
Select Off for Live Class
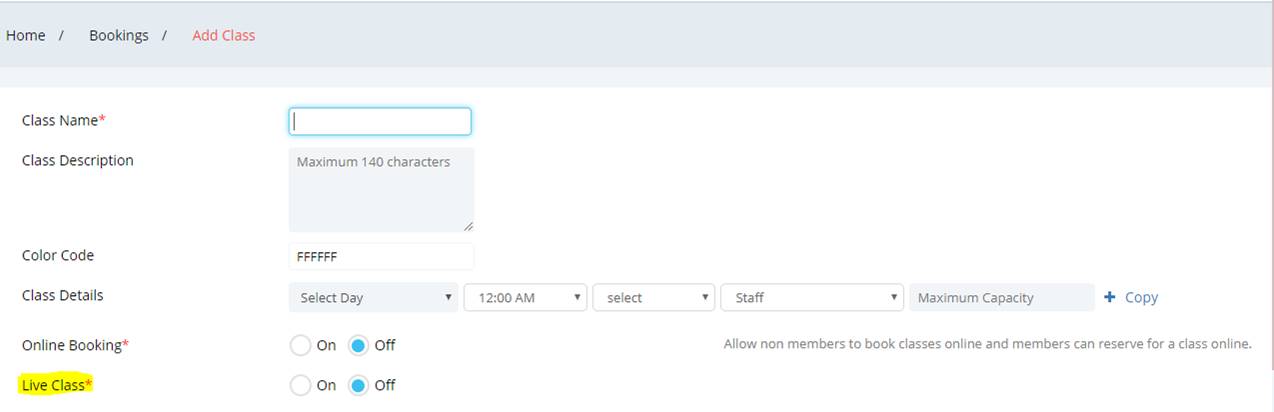point(359,385)
